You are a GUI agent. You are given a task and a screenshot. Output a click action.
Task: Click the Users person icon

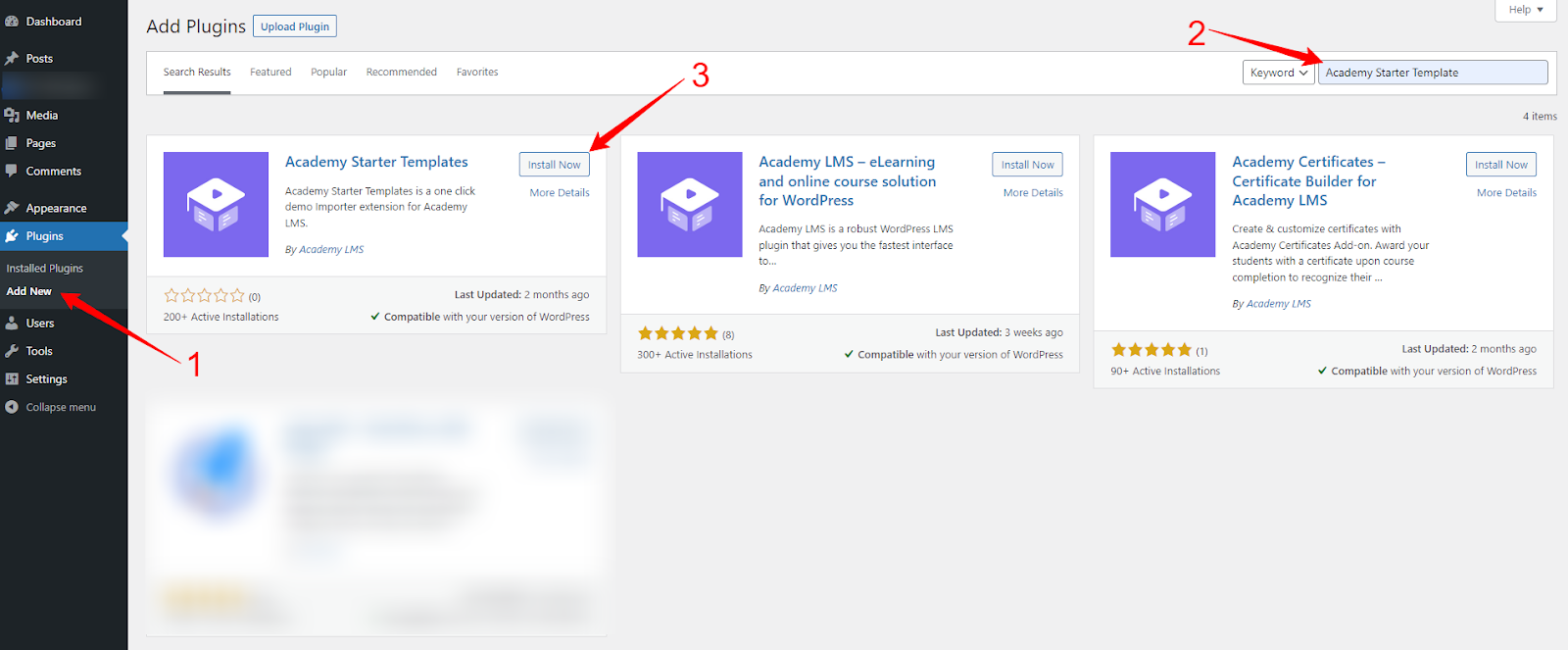[12, 324]
